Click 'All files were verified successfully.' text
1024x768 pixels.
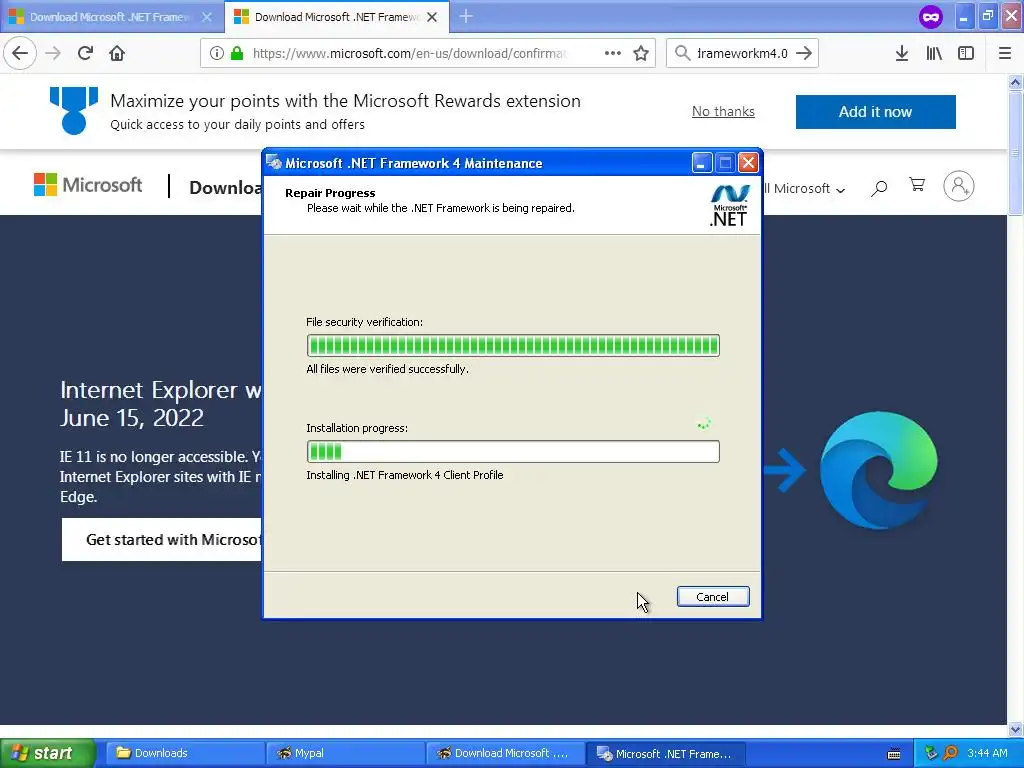pos(387,369)
